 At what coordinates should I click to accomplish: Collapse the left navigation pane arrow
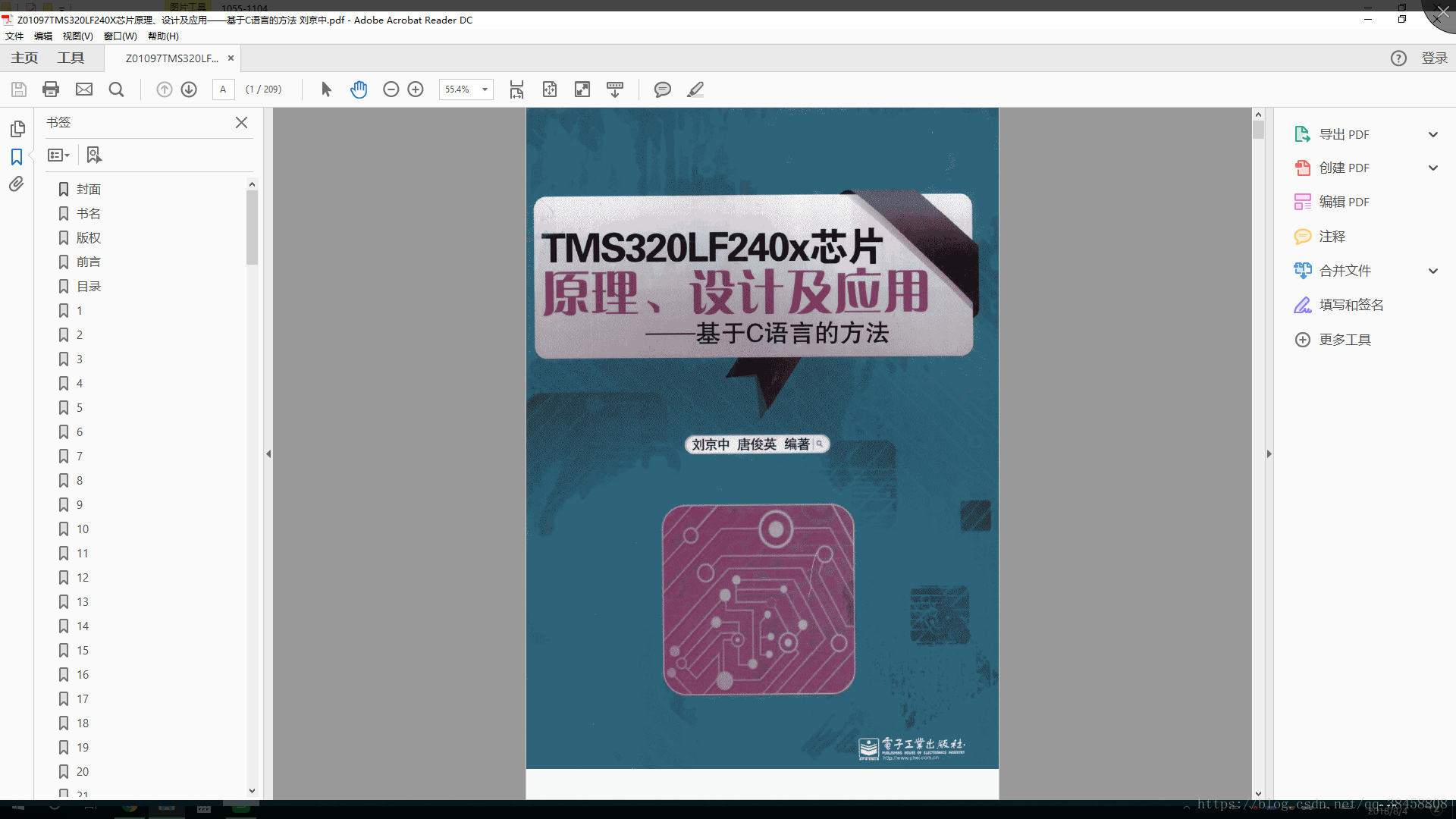click(x=268, y=453)
